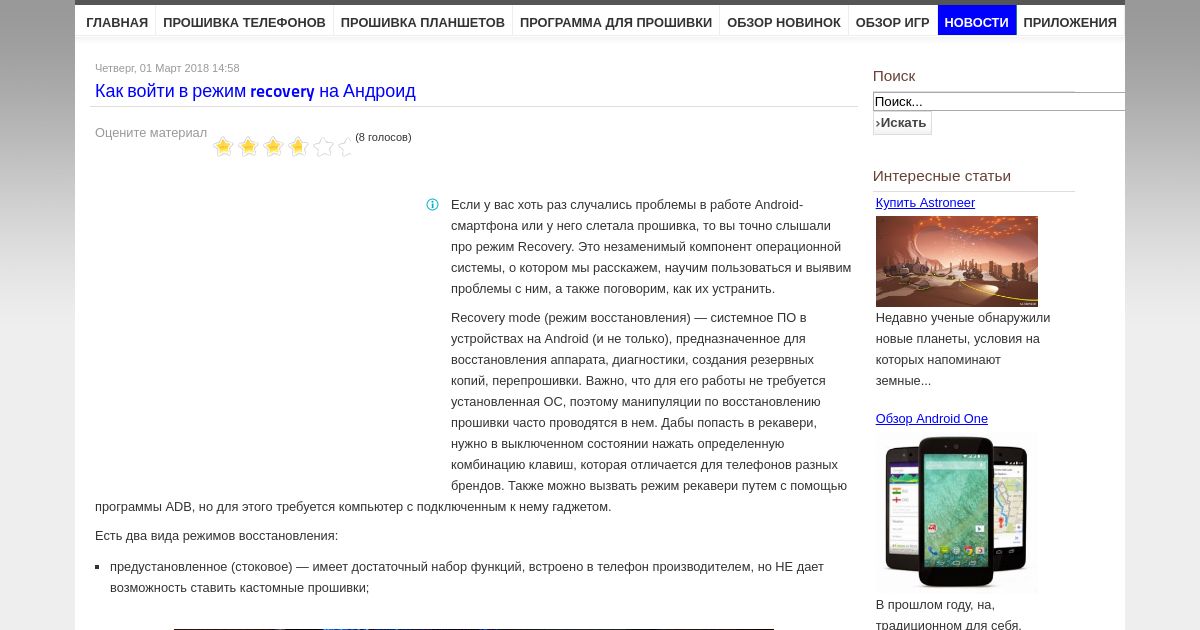Rate the article four stars

click(298, 147)
